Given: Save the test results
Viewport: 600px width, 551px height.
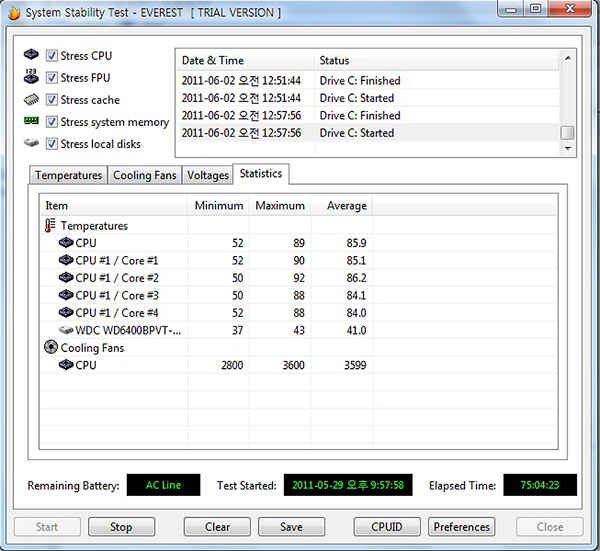Looking at the screenshot, I should (291, 527).
